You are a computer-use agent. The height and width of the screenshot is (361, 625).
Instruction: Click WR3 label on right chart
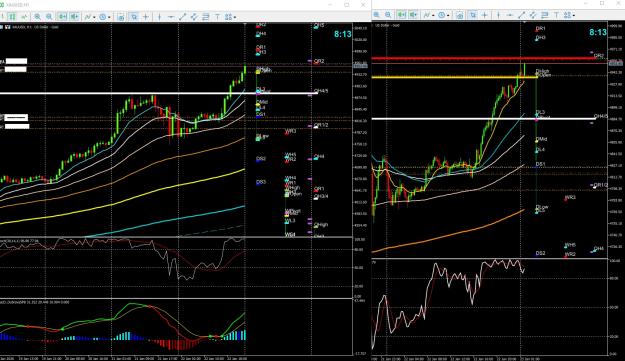(570, 197)
